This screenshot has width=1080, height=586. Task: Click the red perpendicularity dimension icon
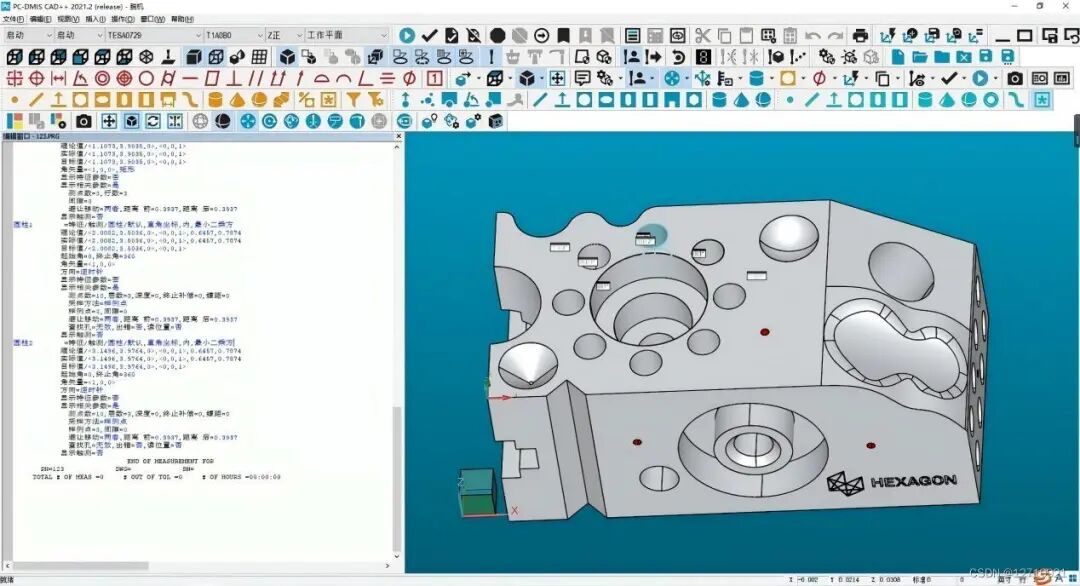click(233, 78)
